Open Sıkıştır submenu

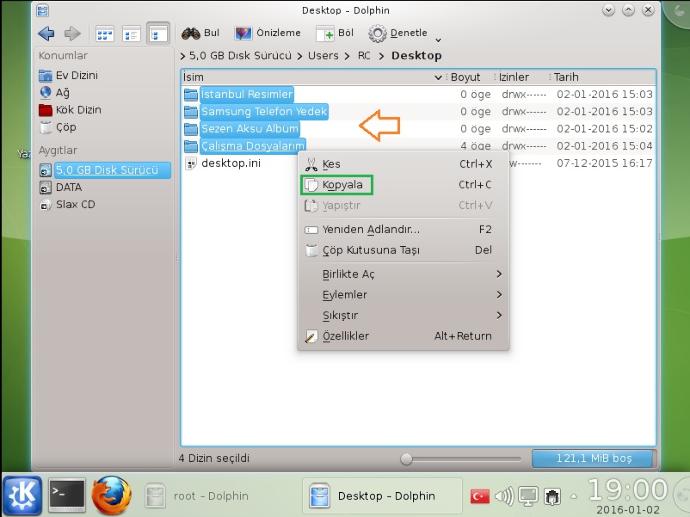tap(403, 315)
